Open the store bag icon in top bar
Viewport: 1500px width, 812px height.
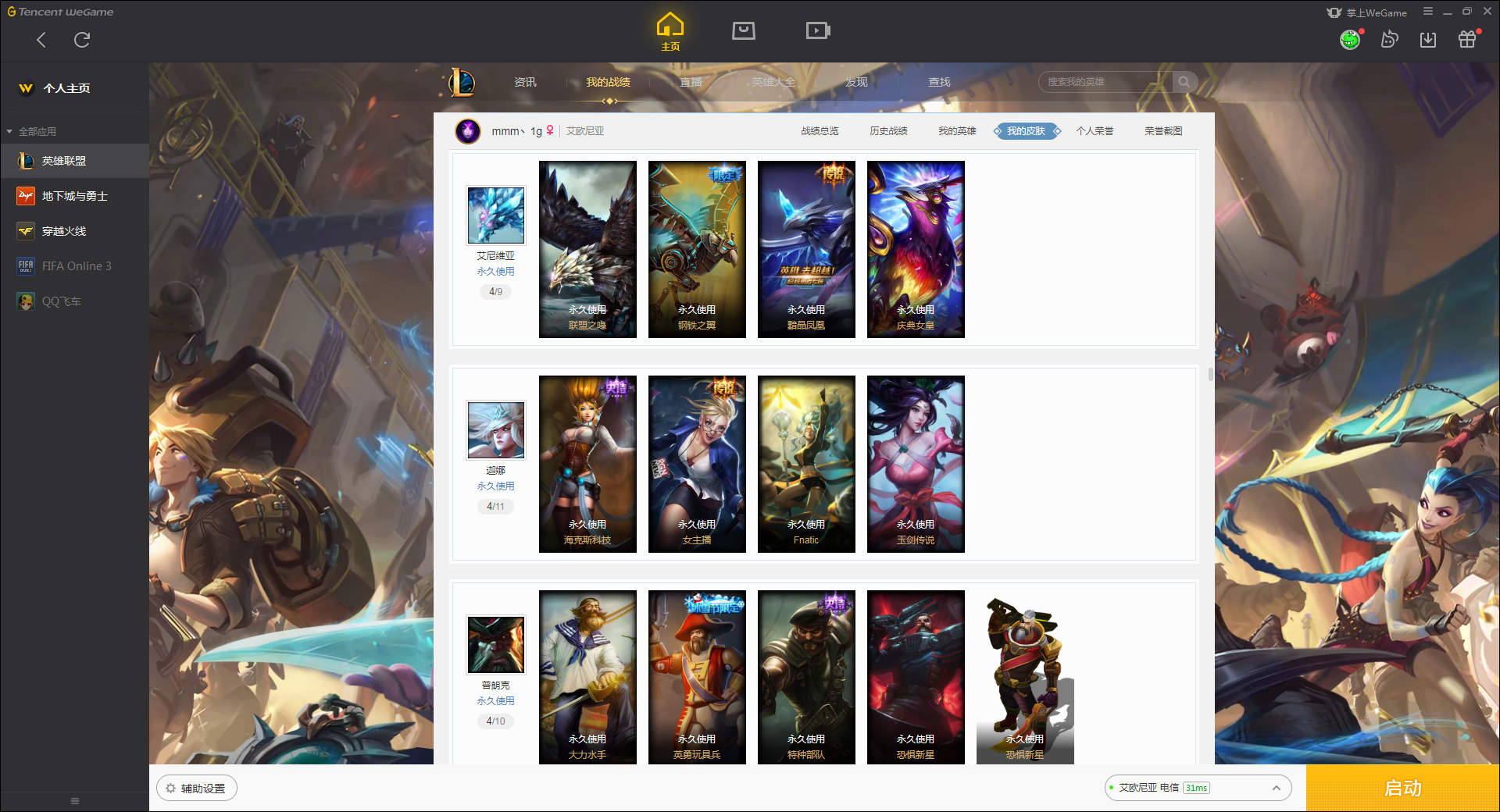coord(744,30)
